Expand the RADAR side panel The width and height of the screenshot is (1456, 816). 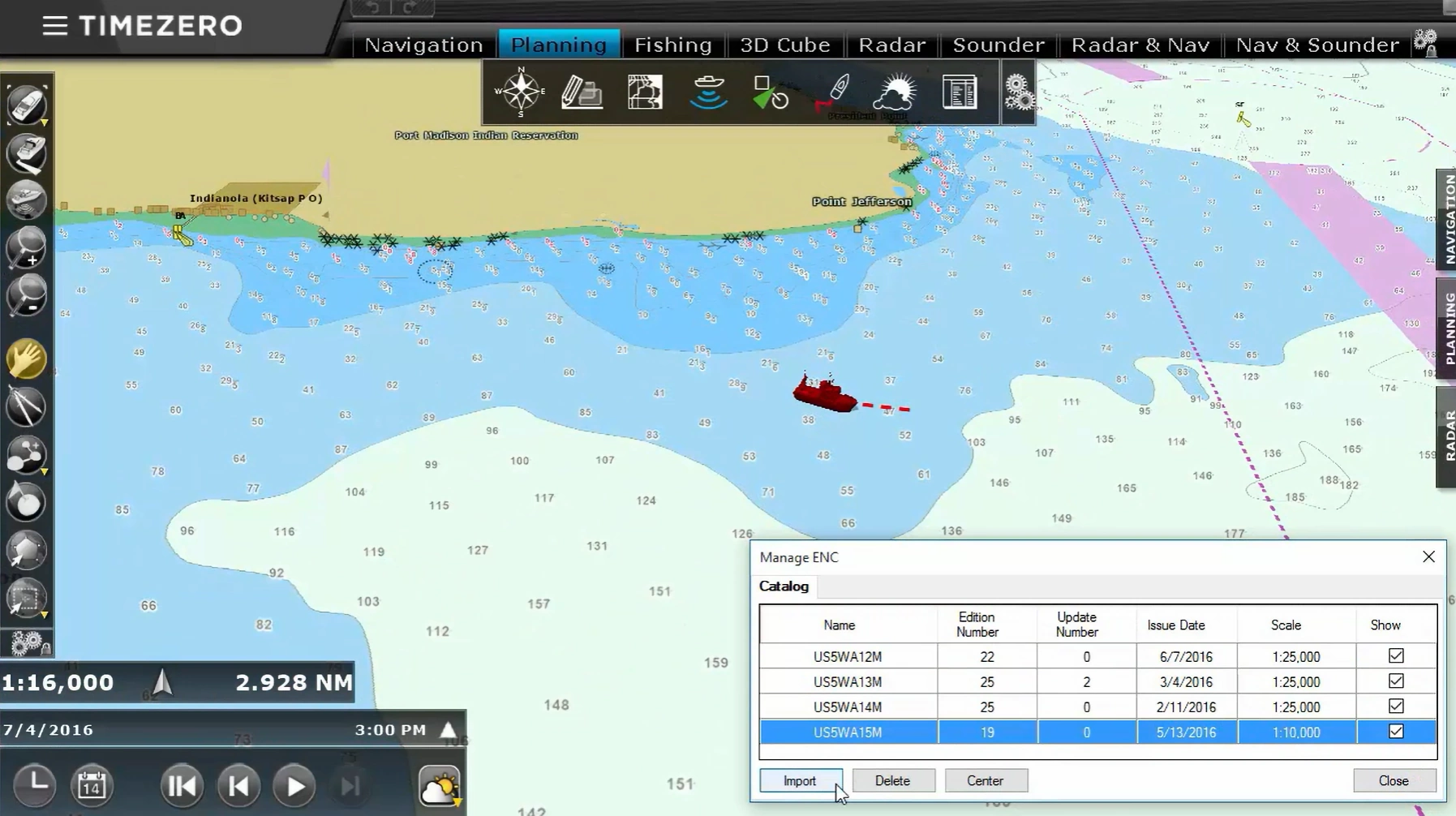[1446, 437]
